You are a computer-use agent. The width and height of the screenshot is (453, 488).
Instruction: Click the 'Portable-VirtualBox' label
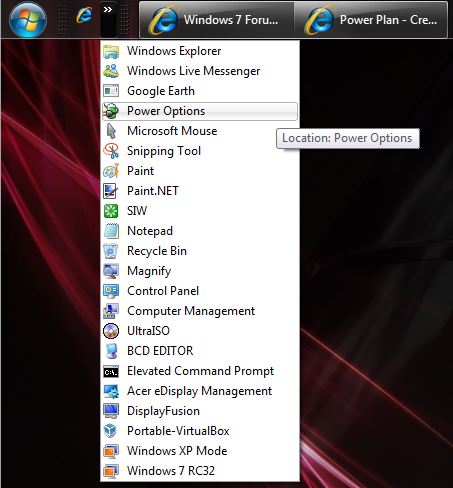click(x=178, y=431)
